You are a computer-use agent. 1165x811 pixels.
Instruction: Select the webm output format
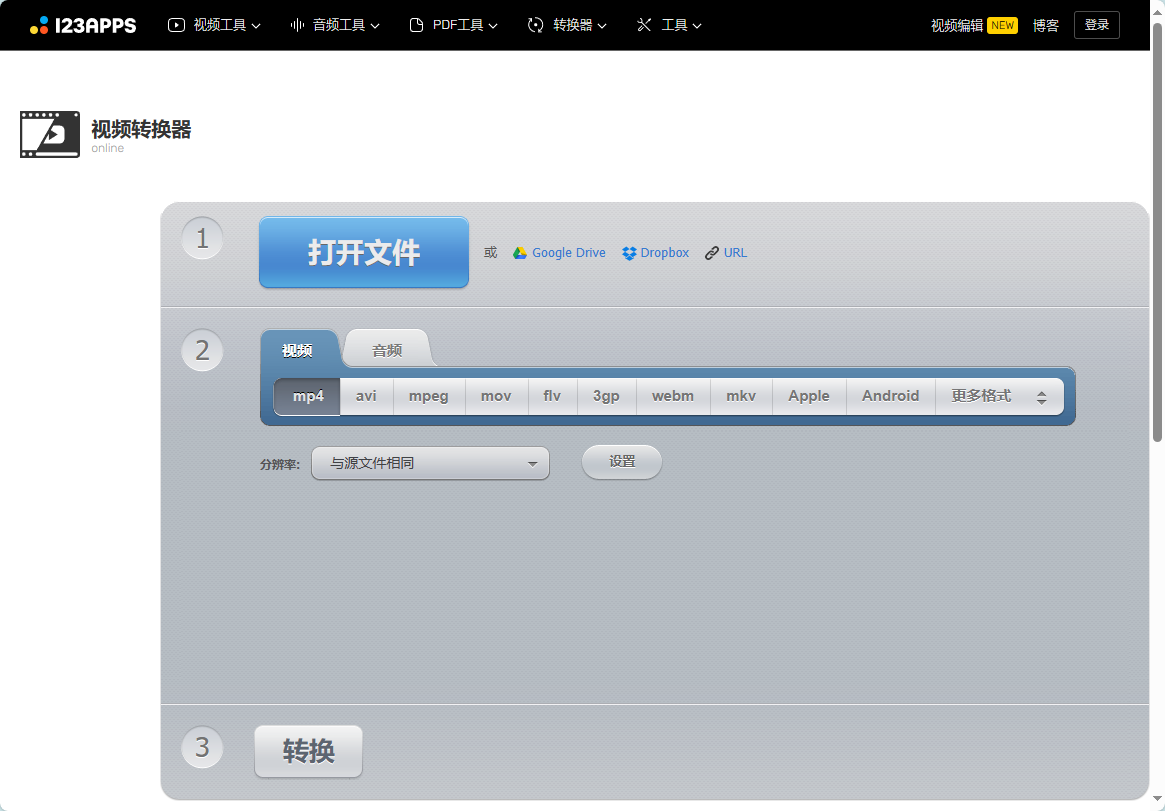click(x=672, y=396)
